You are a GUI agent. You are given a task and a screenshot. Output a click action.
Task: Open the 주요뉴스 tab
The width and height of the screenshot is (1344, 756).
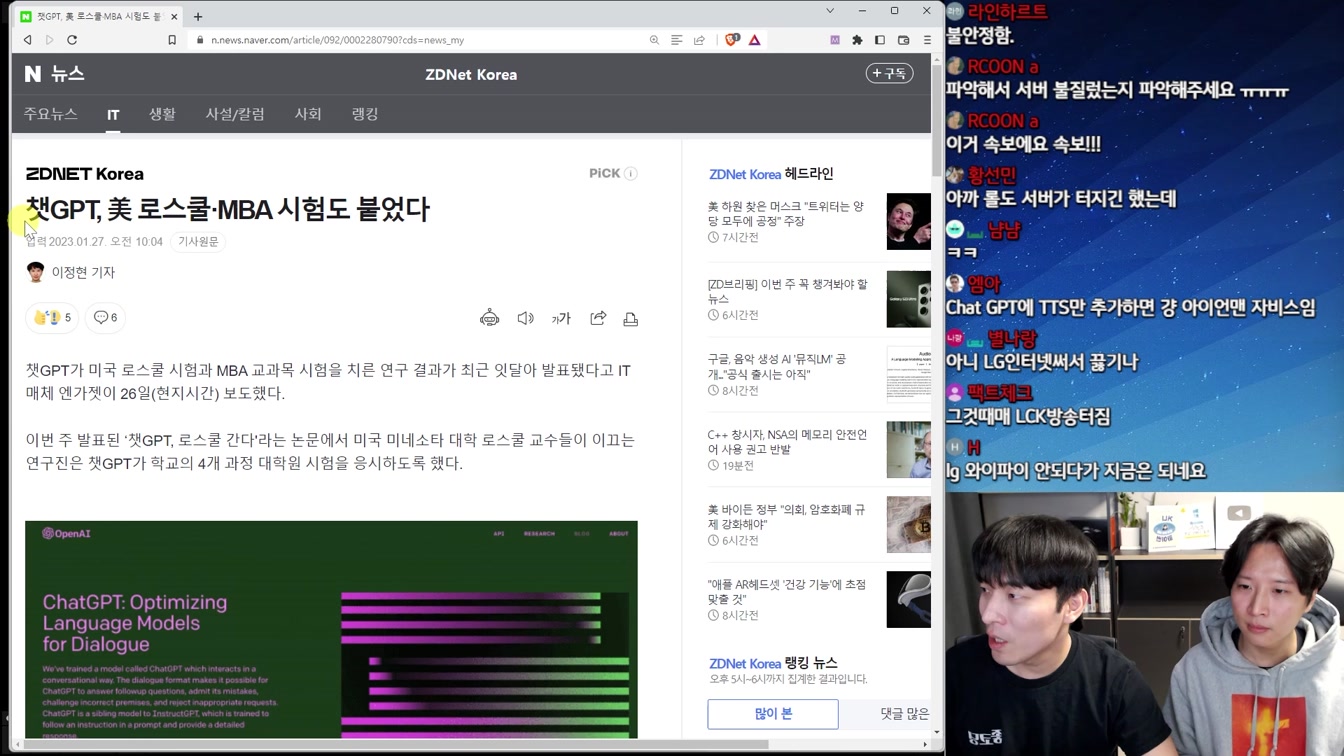coord(51,114)
